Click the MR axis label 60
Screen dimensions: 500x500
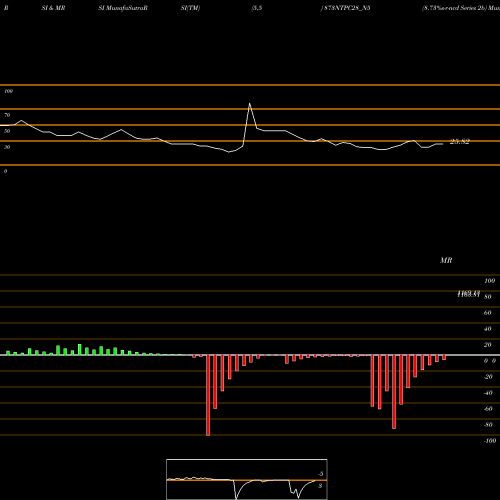[x=488, y=313]
